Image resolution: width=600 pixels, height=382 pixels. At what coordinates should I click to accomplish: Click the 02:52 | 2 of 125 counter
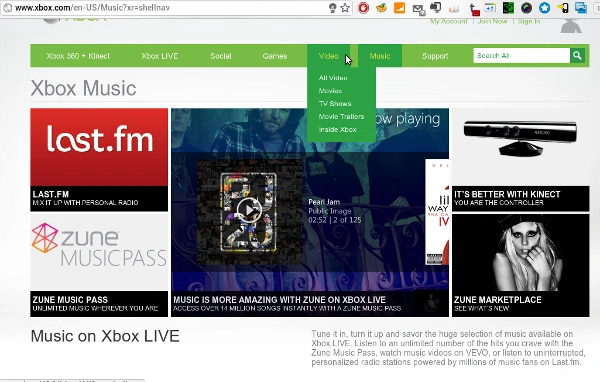click(x=335, y=220)
